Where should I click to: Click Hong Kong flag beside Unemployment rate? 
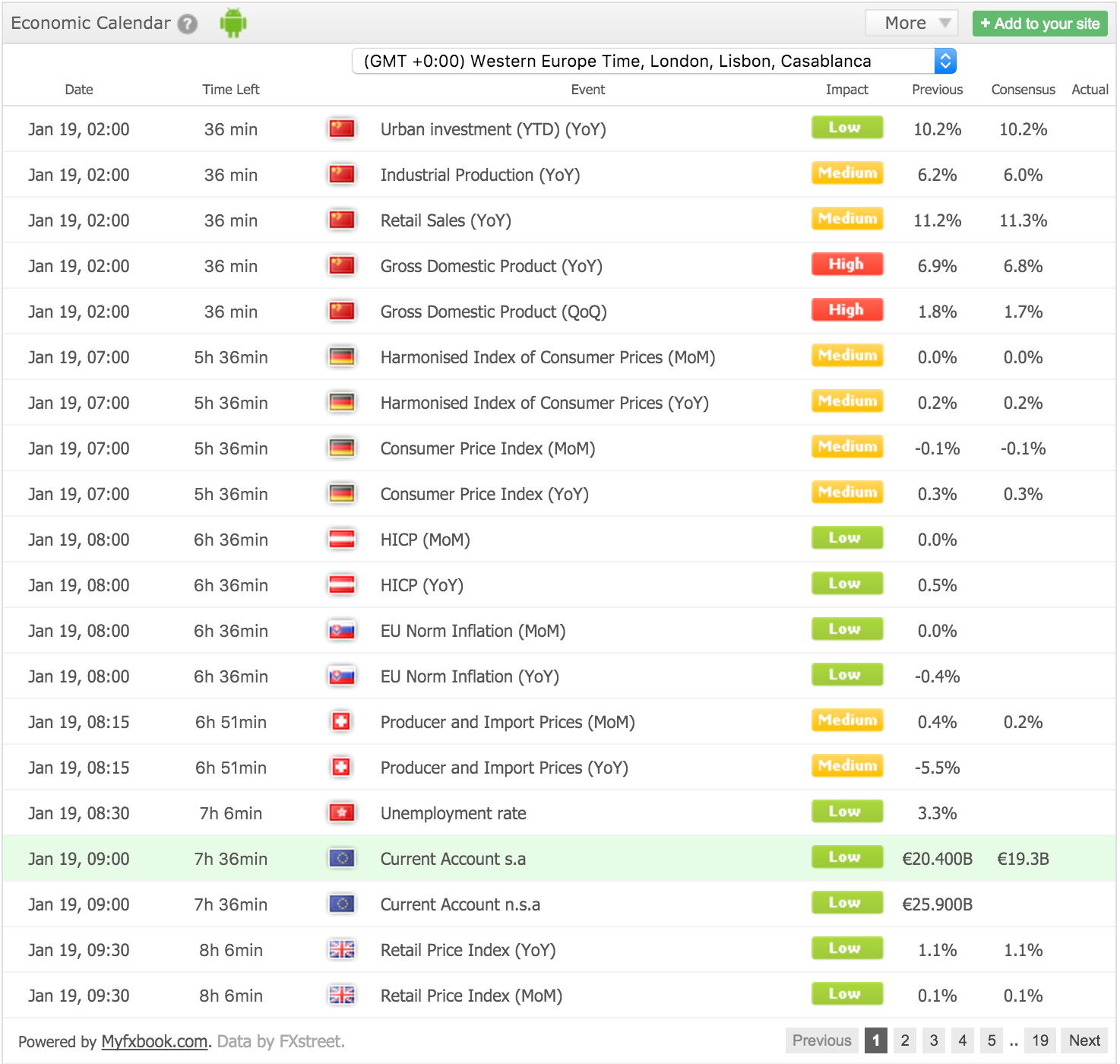pos(342,812)
